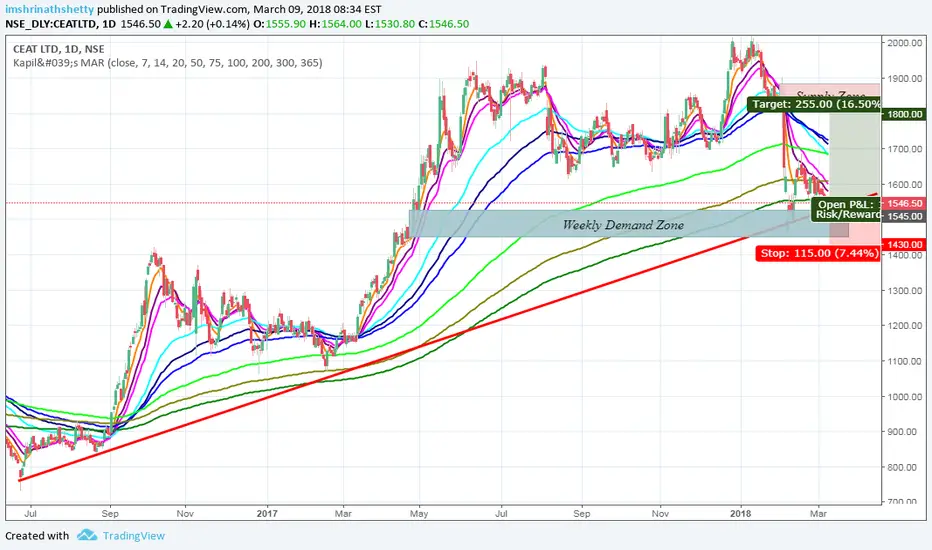Click the open value O:1555.90
This screenshot has height=550, width=932.
(x=279, y=24)
